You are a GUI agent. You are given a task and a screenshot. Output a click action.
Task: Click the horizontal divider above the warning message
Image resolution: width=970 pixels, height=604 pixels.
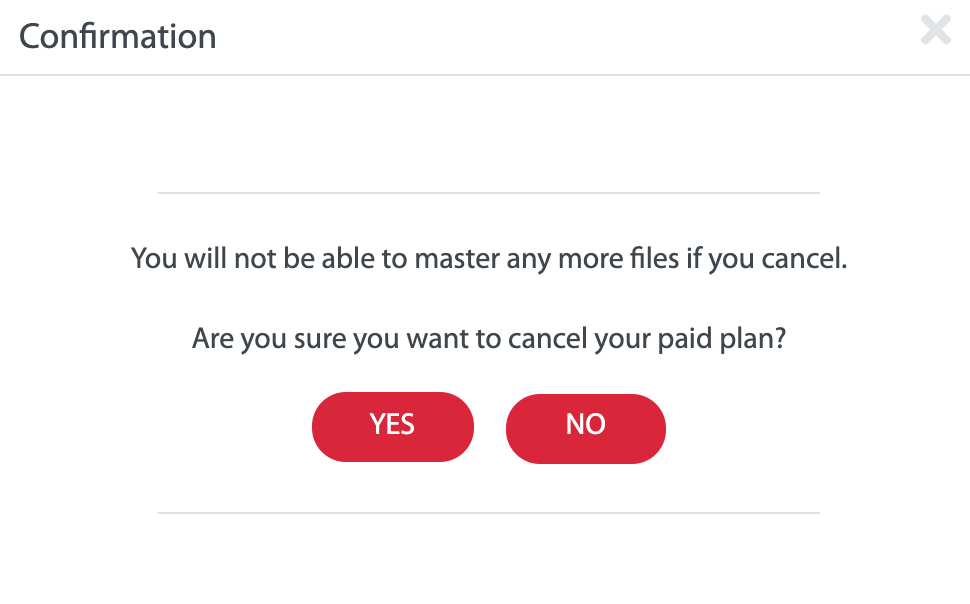pos(489,193)
